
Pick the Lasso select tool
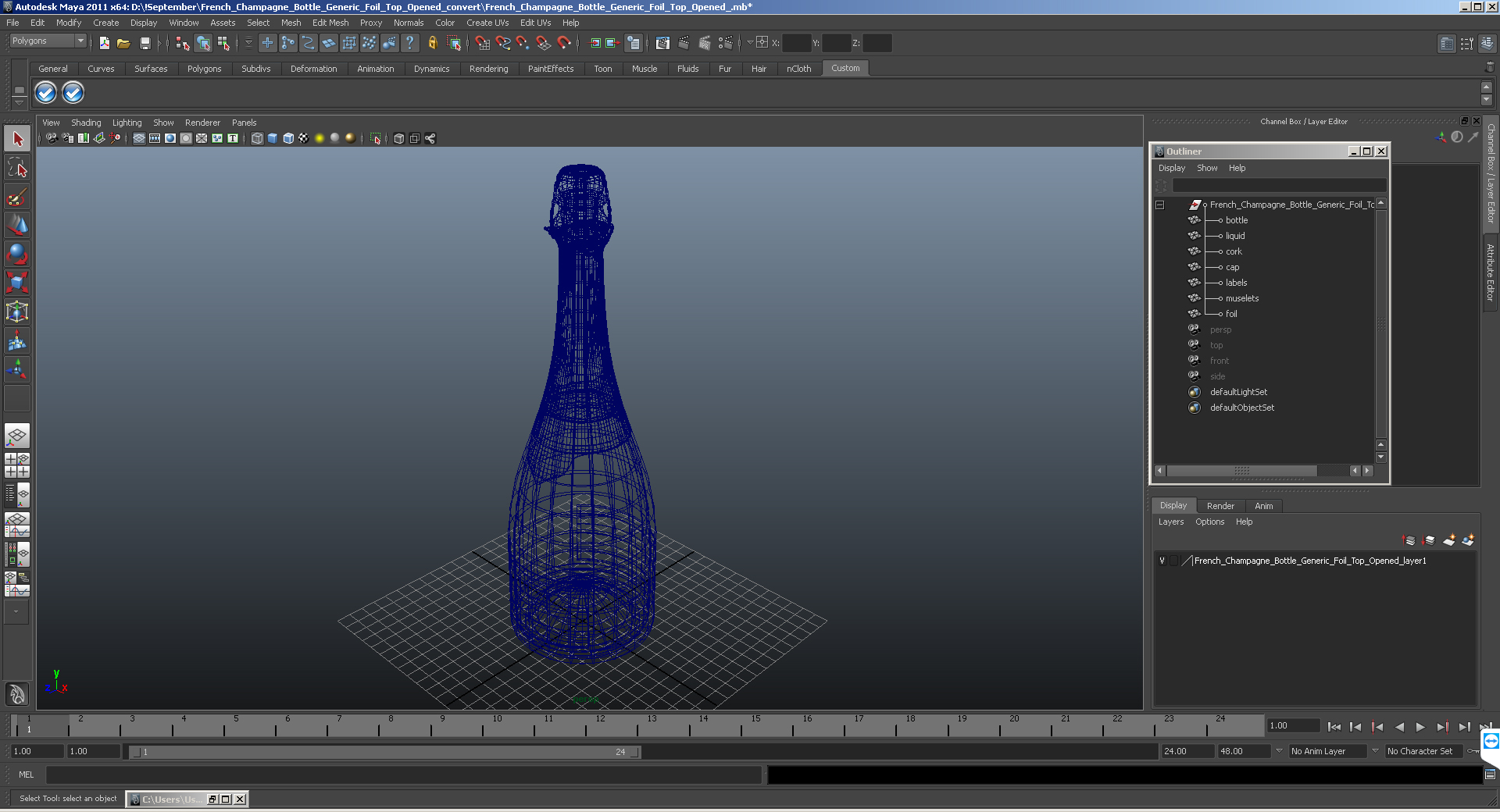[17, 168]
